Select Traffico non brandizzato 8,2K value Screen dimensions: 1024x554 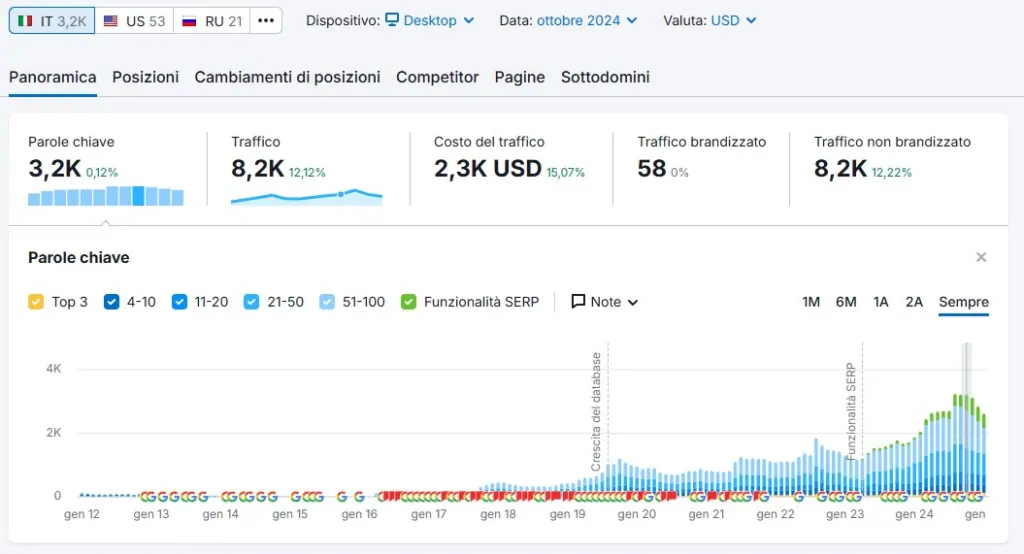point(840,169)
